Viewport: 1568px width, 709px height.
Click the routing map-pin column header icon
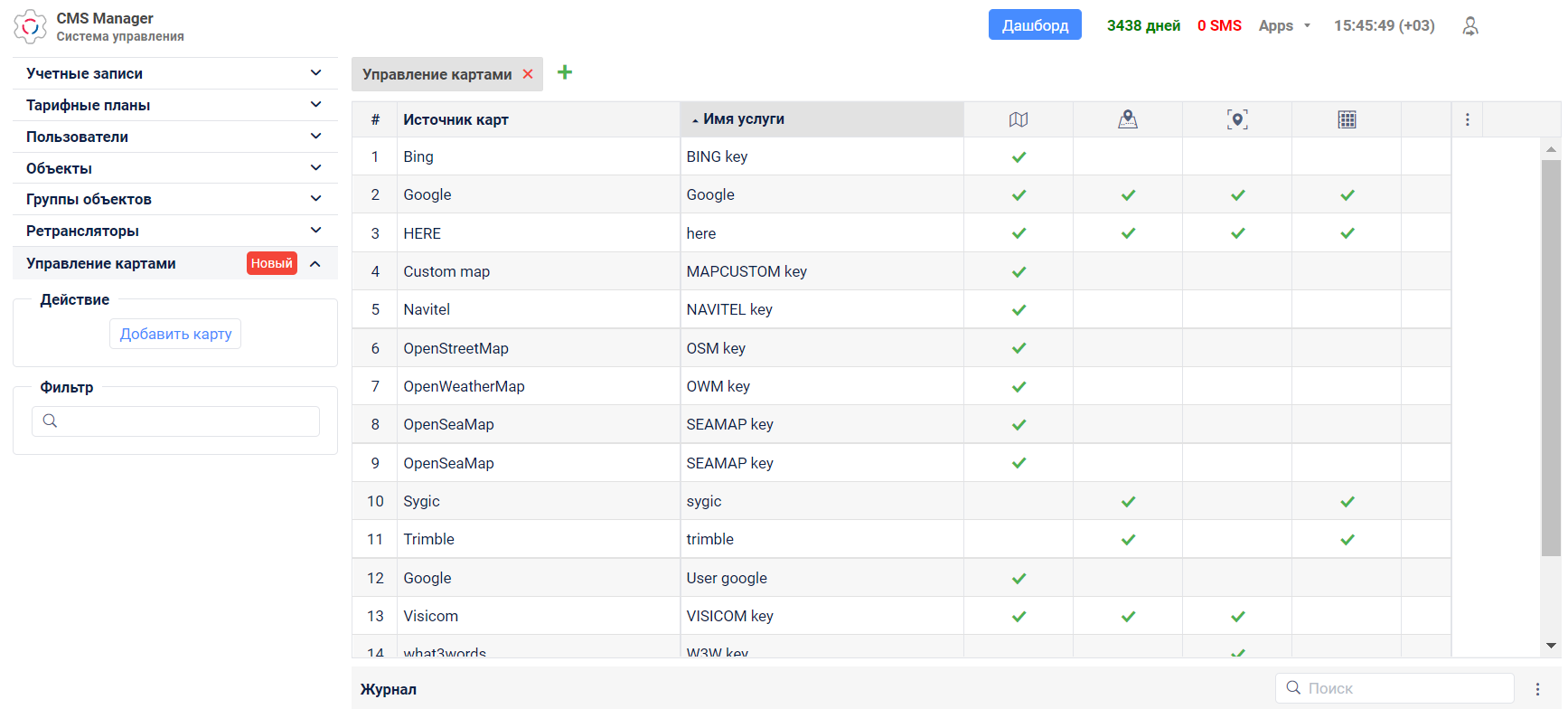pos(1128,119)
